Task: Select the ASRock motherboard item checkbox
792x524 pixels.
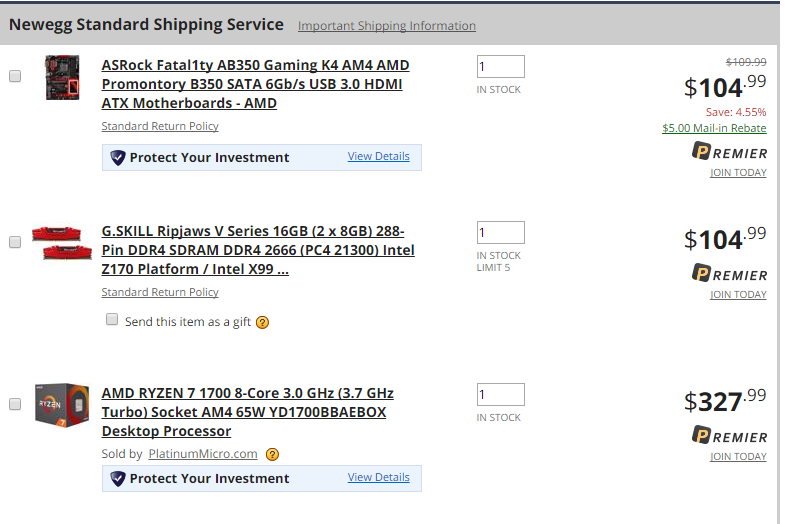Action: [15, 76]
